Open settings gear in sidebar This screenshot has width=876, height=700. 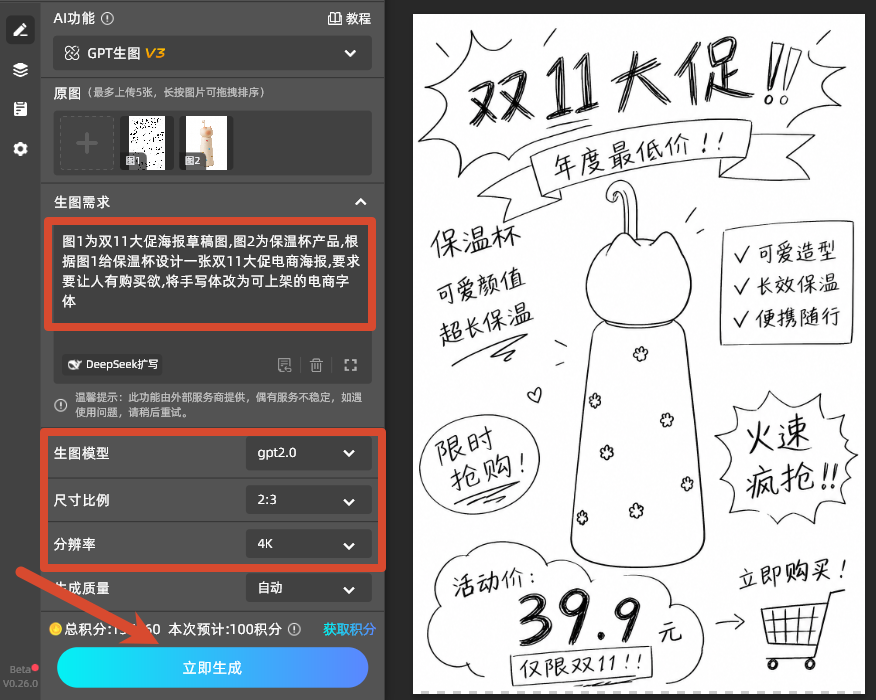click(21, 149)
